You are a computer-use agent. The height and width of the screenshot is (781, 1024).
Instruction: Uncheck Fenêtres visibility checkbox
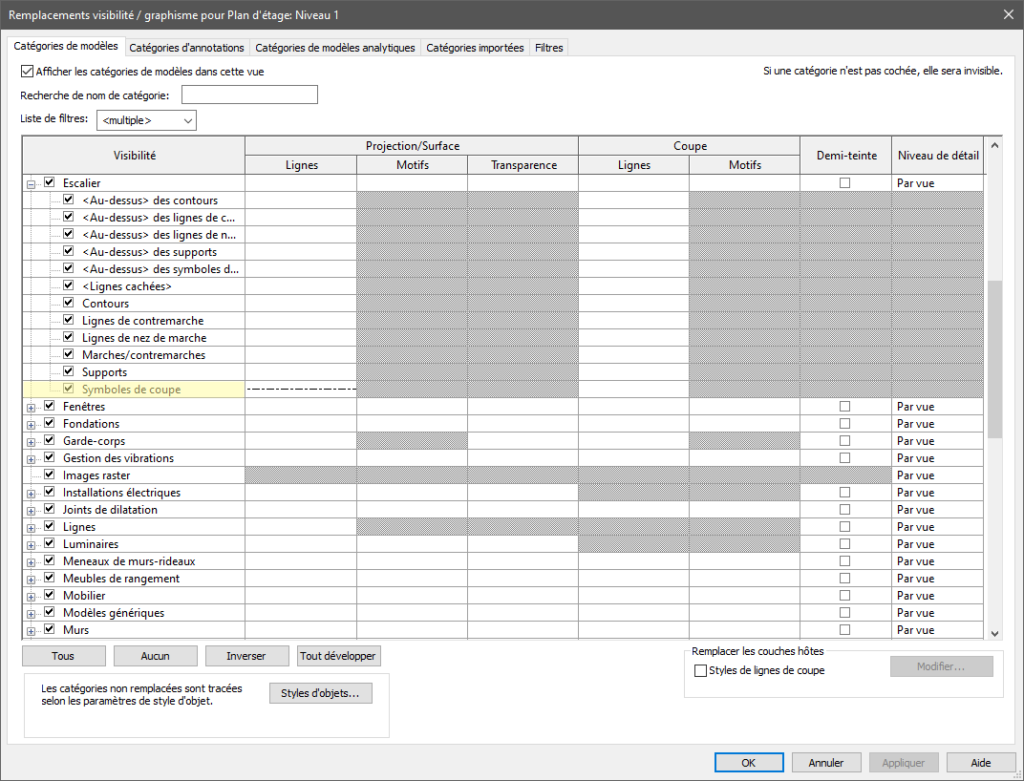coord(49,406)
